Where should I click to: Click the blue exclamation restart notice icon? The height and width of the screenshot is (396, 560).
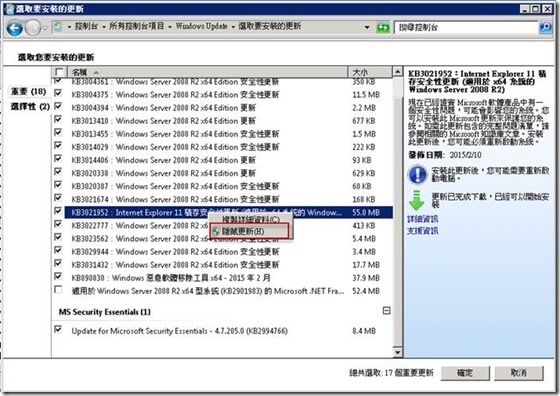417,174
